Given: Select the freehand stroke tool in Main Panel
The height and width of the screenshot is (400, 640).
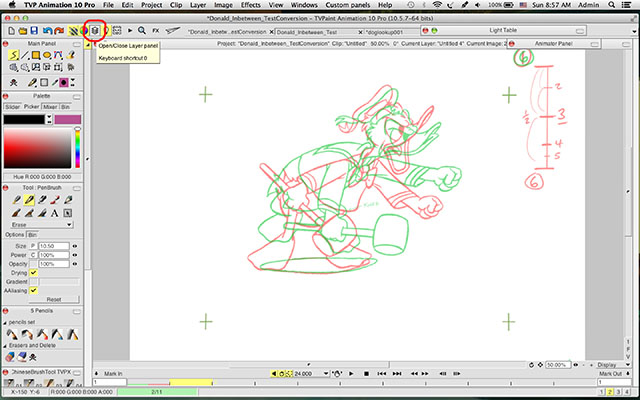Looking at the screenshot, I should (14, 55).
